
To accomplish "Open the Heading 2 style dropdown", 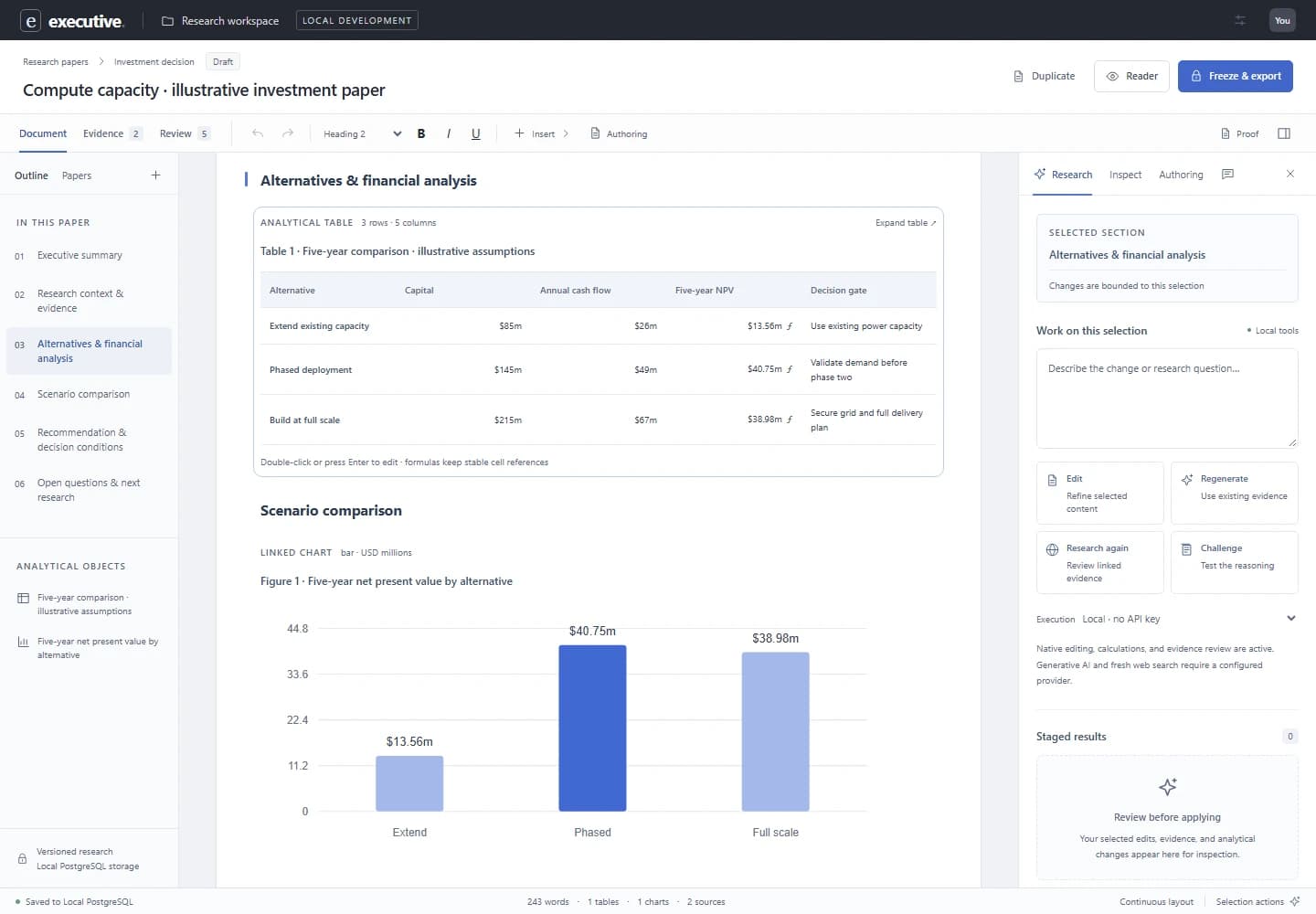I will click(361, 133).
